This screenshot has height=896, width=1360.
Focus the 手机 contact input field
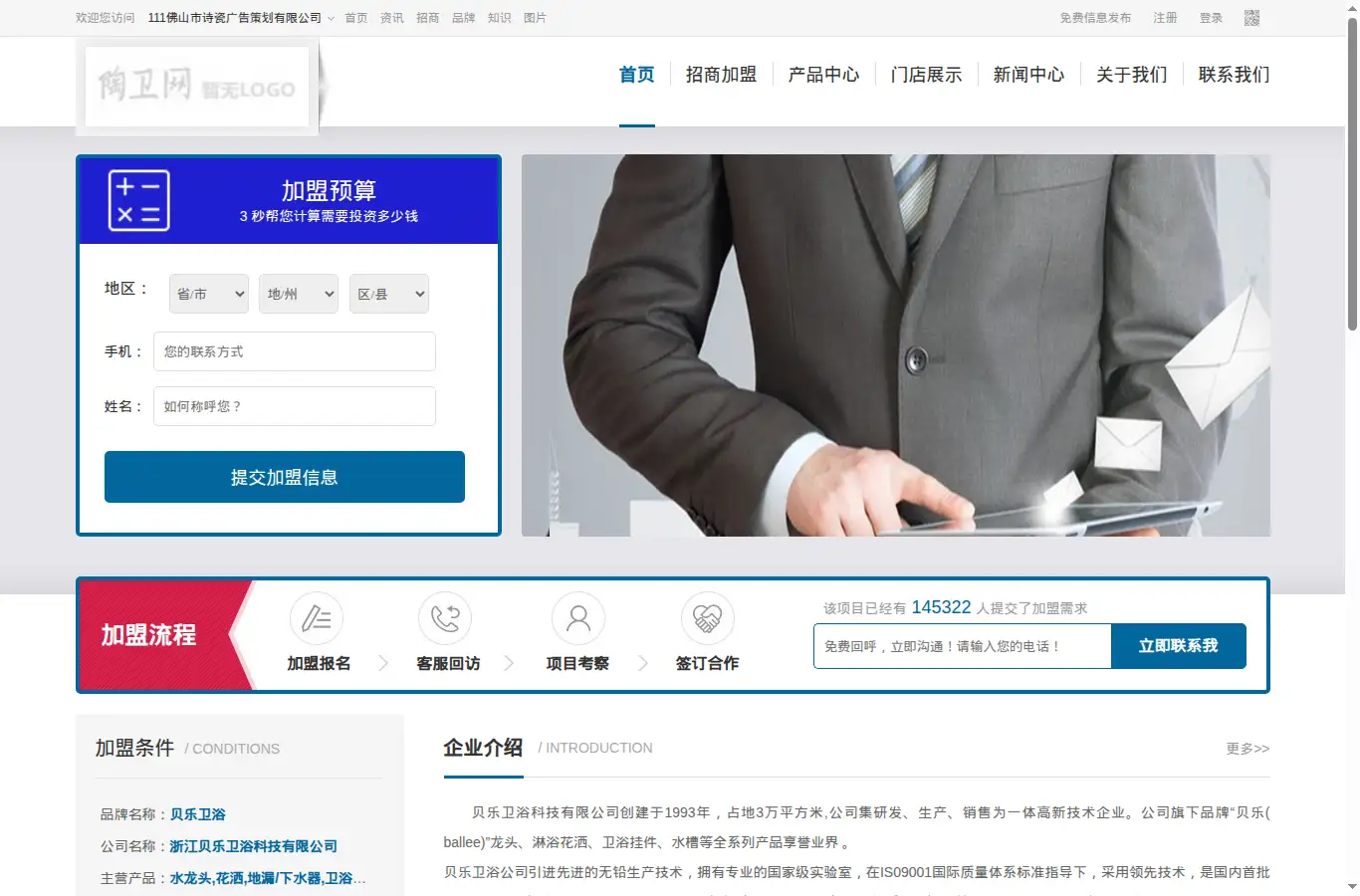click(295, 351)
